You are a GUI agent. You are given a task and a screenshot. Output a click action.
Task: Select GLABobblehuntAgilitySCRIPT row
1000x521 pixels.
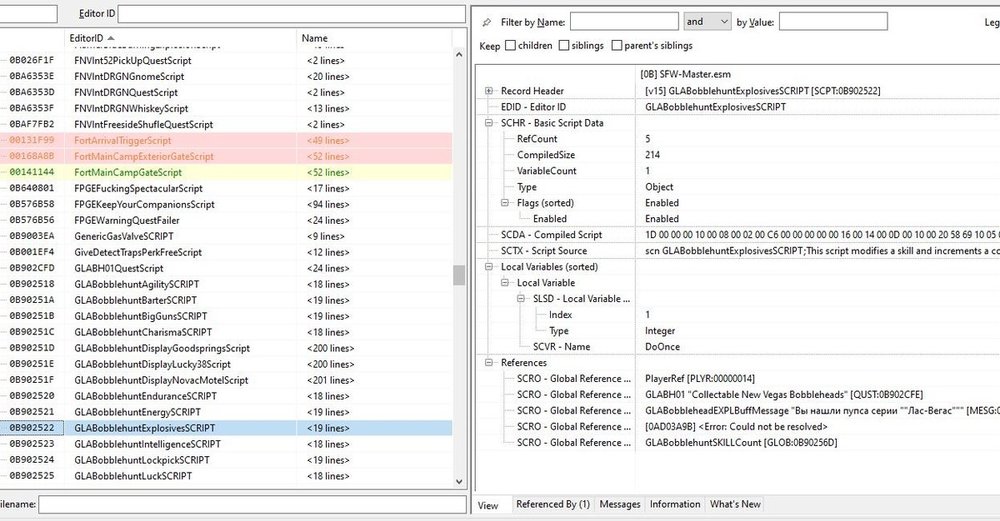tap(226, 284)
